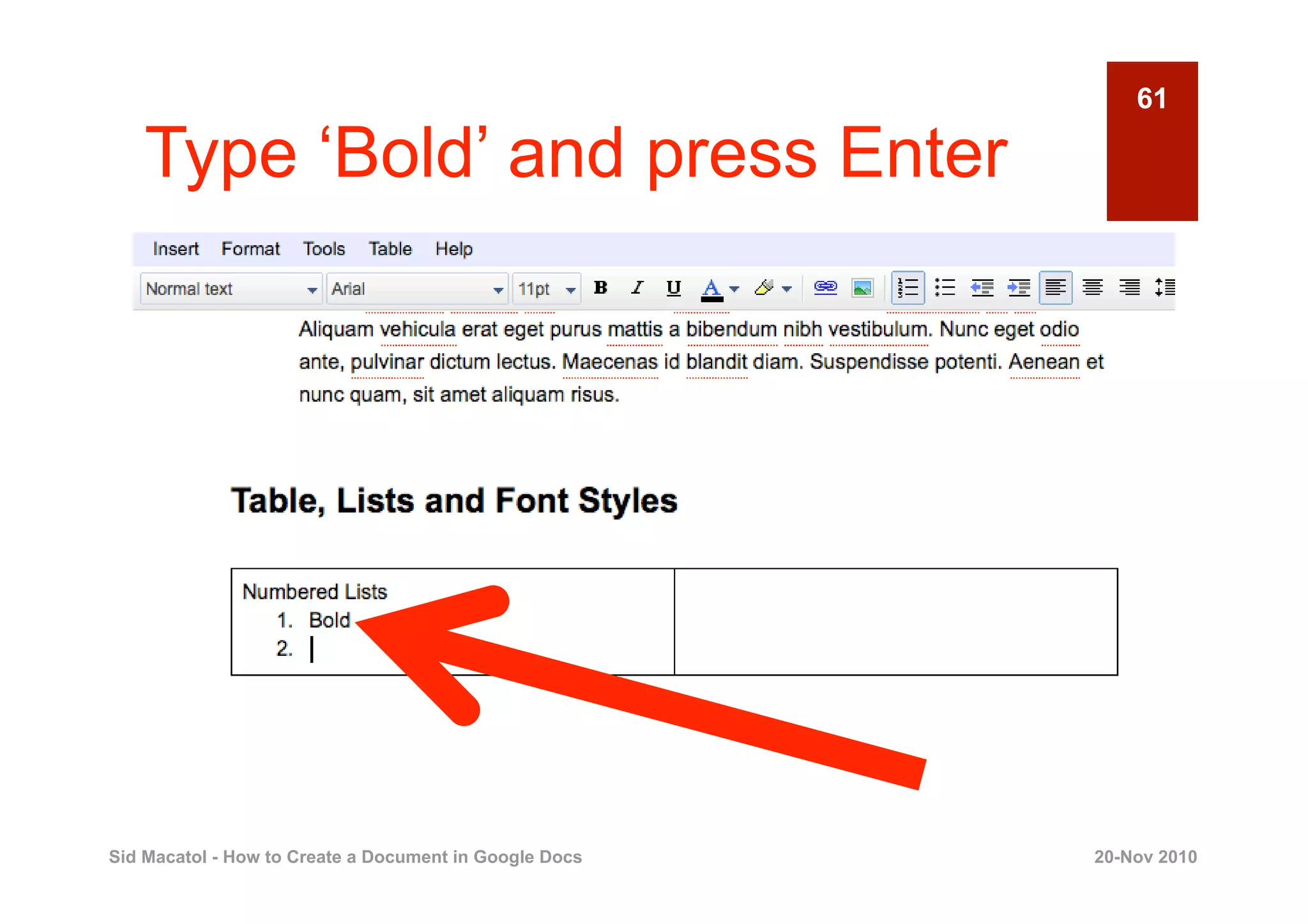1308x924 pixels.
Task: Click the heading 'Table, Lists and Font Styles'
Action: [x=454, y=501]
